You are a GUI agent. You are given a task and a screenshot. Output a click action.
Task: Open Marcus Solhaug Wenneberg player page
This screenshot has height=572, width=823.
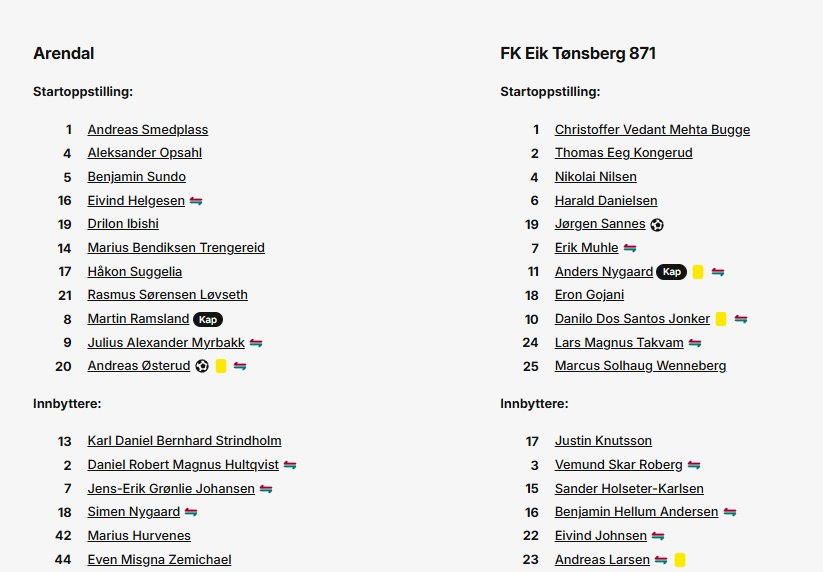(x=640, y=366)
